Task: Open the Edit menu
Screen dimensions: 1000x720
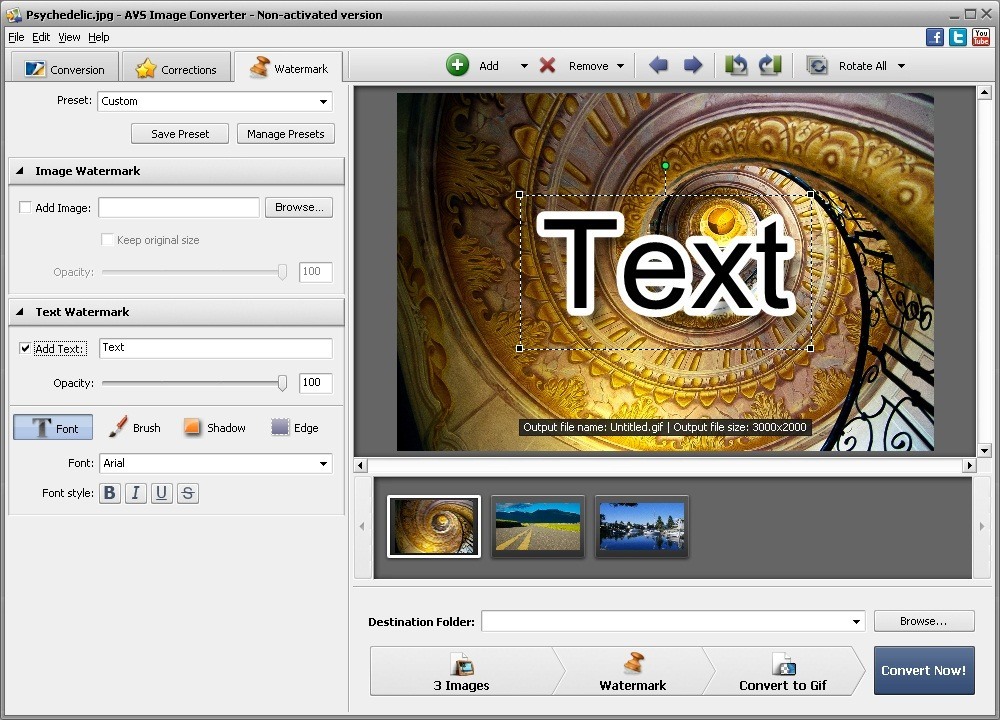Action: point(41,37)
